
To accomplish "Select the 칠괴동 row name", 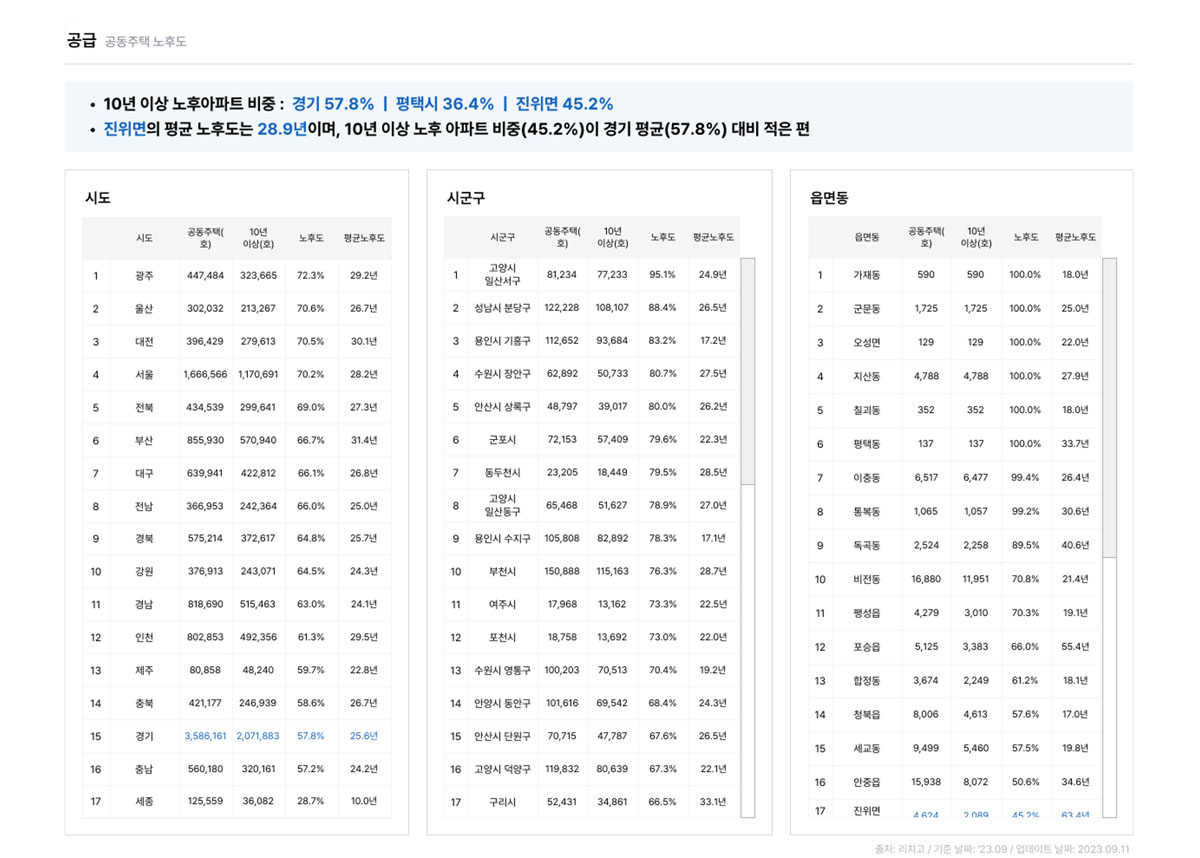I will (867, 410).
